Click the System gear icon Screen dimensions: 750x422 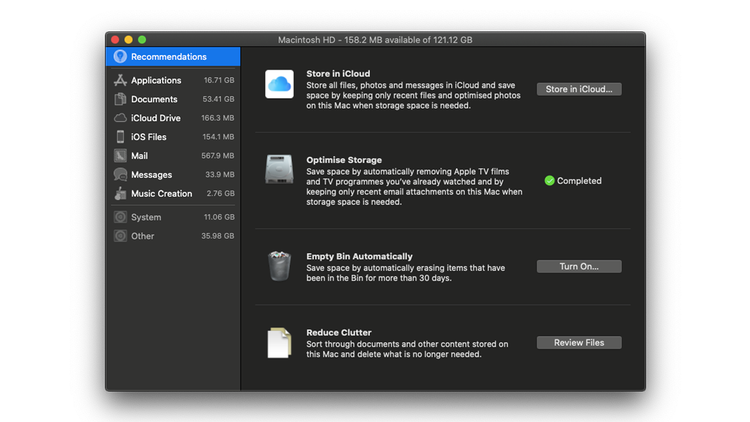[120, 217]
